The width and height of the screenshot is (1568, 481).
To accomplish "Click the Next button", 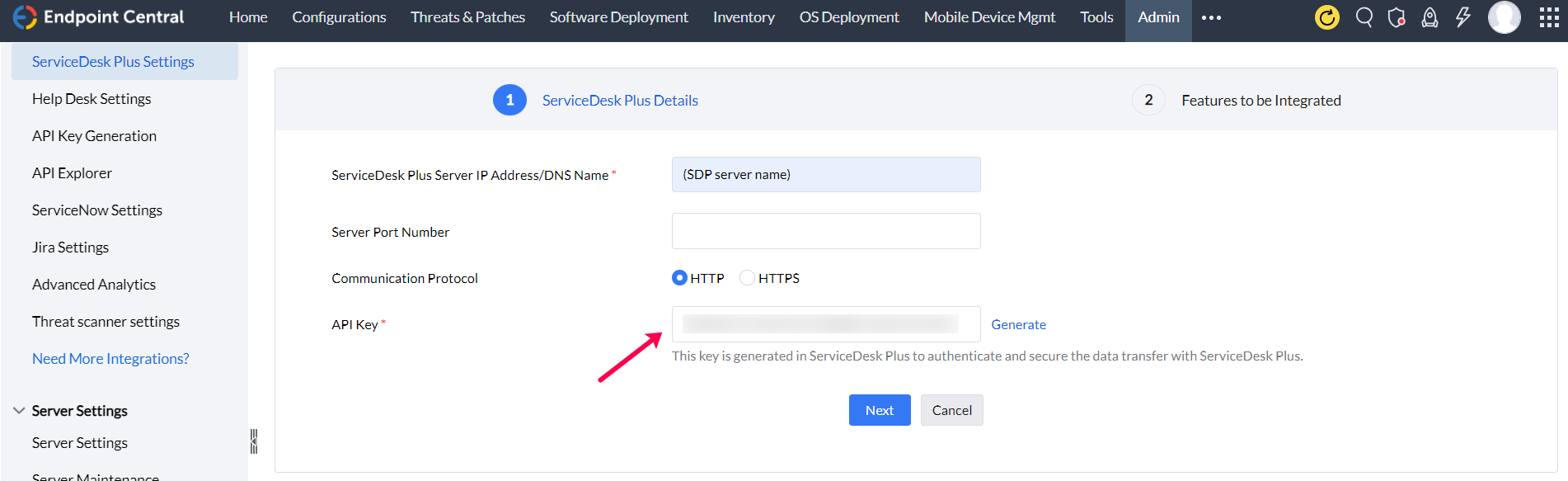I will pyautogui.click(x=879, y=410).
